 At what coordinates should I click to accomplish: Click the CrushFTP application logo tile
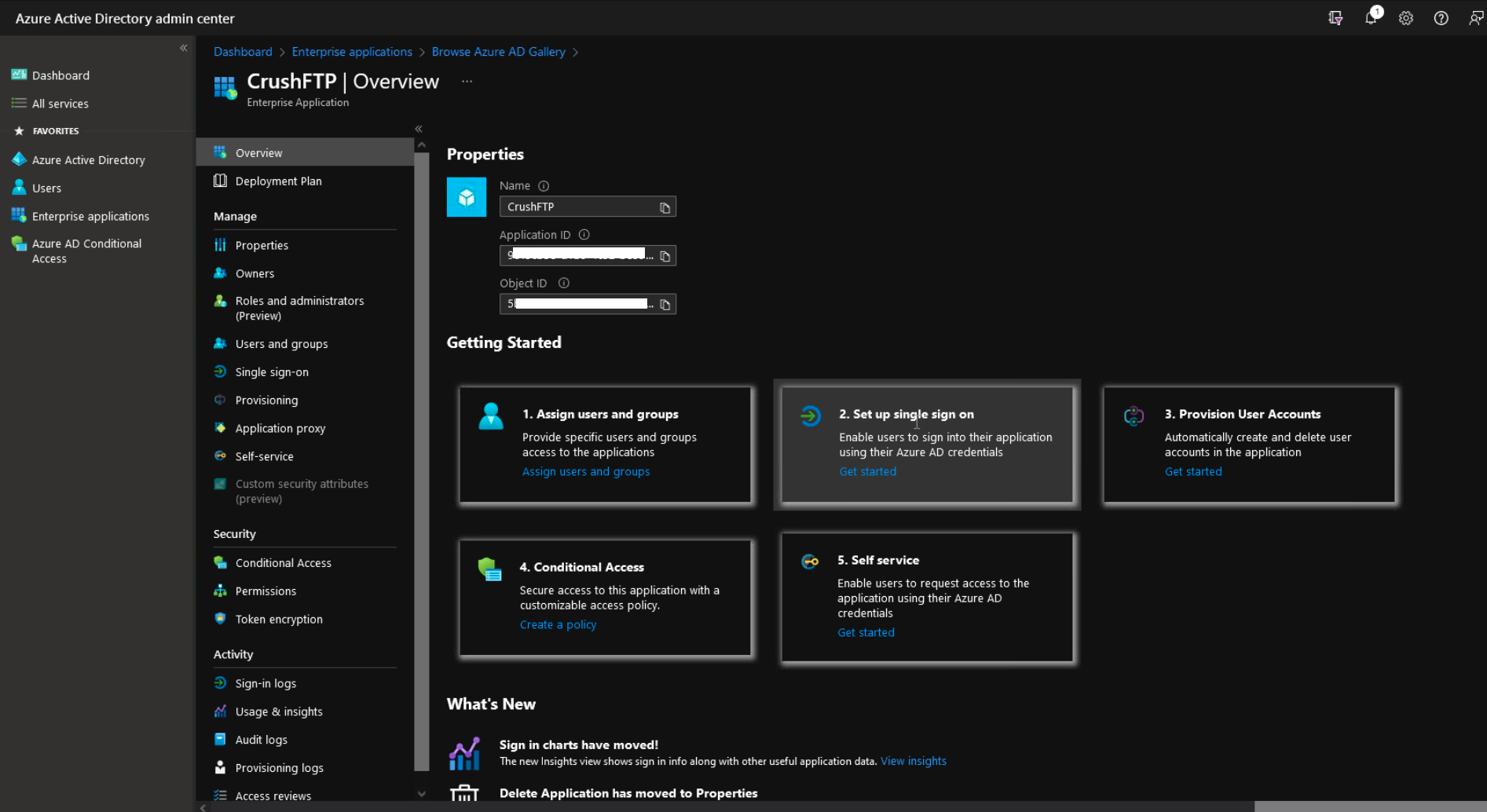467,197
